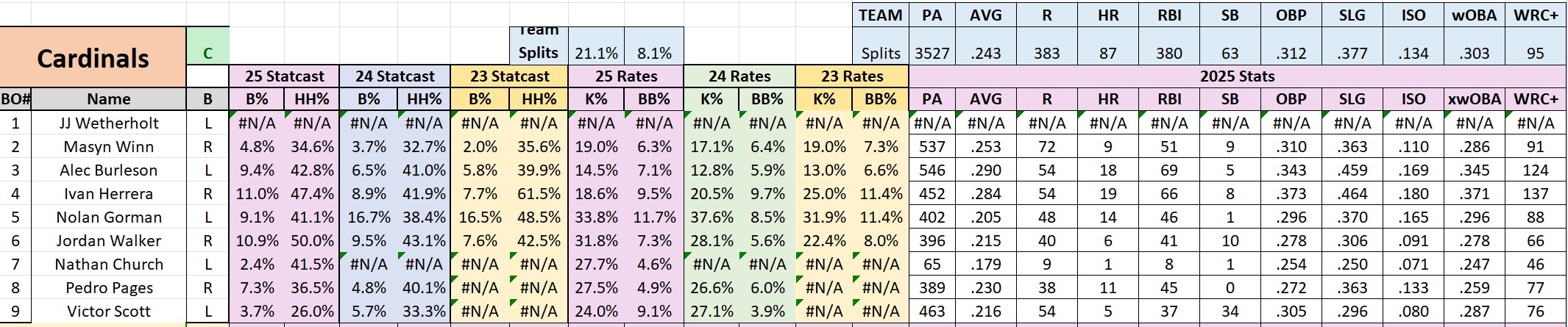1568x327 pixels.
Task: Click the 23 Statcast header cell
Action: pos(509,76)
